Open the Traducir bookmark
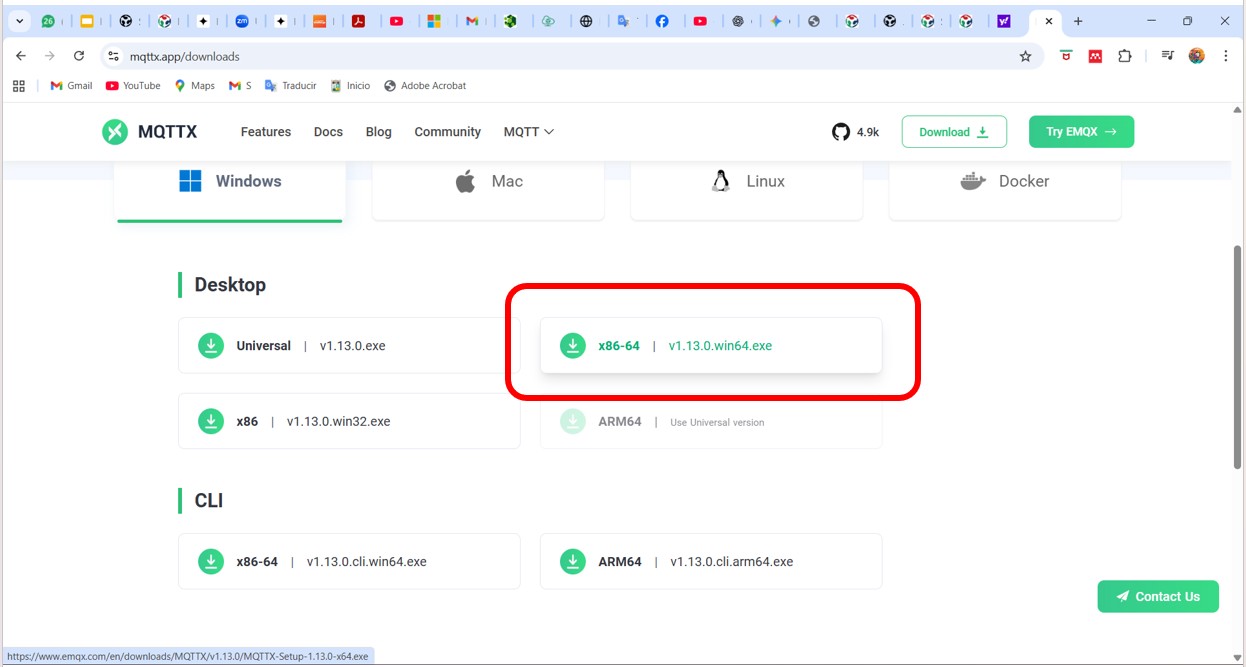Viewport: 1246px width, 667px height. (290, 86)
